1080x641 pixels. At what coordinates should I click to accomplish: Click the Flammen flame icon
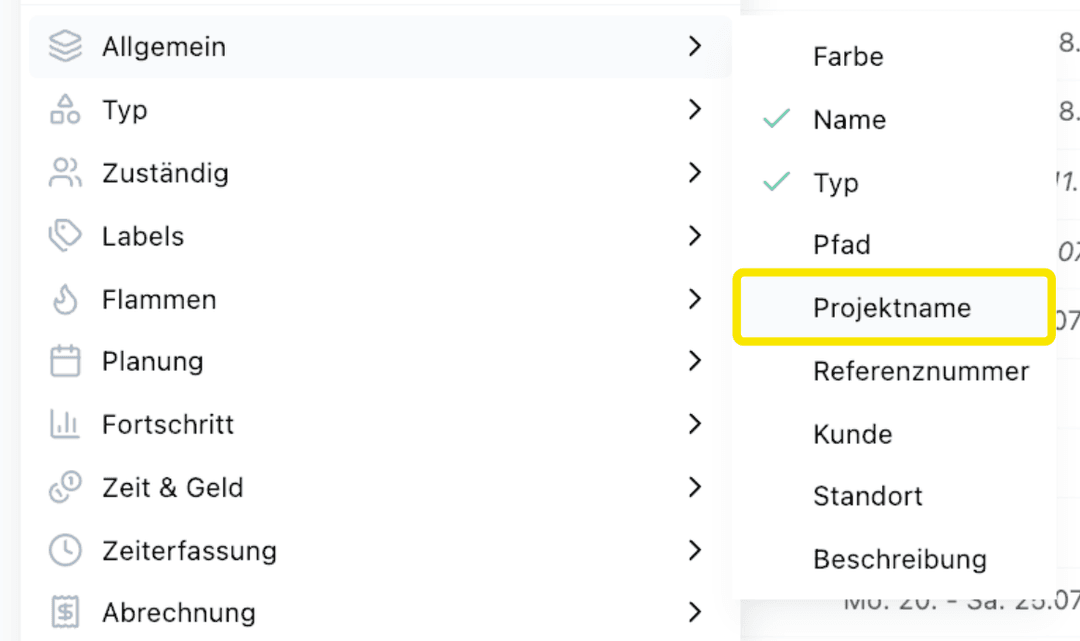(65, 300)
